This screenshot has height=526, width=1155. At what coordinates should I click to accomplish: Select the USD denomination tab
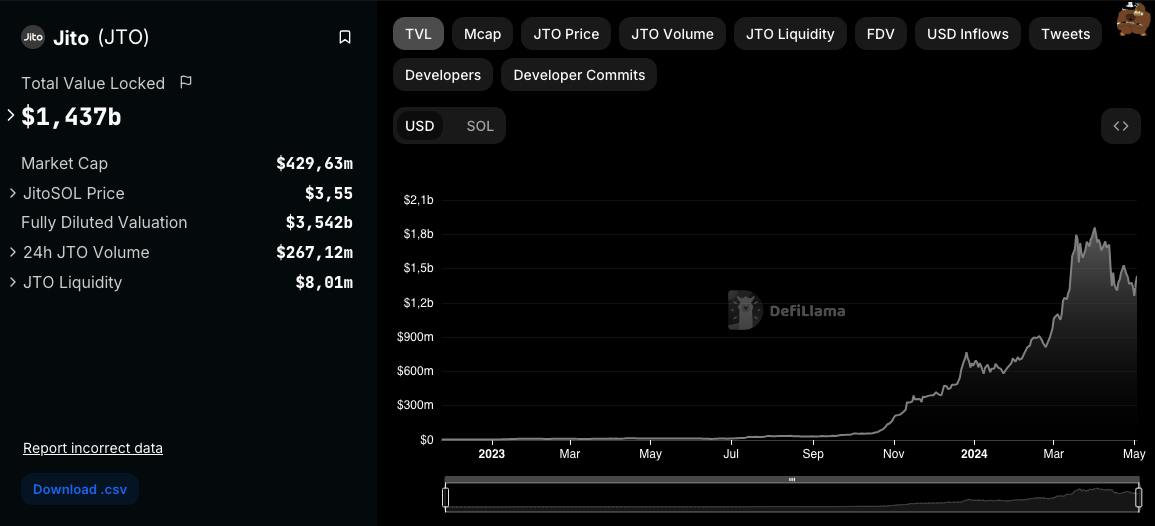pyautogui.click(x=420, y=126)
